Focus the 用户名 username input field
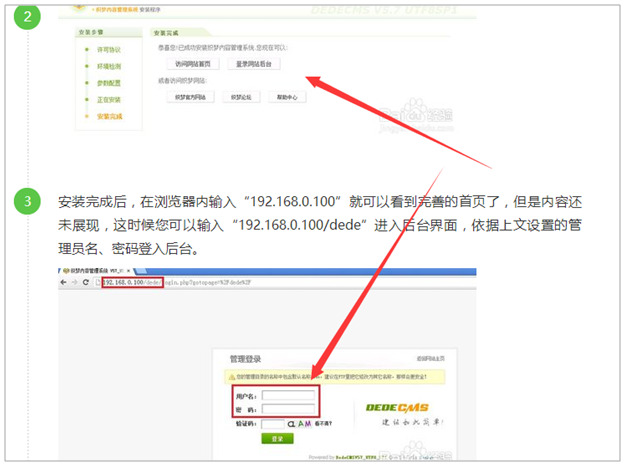624x466 pixels. (290, 396)
